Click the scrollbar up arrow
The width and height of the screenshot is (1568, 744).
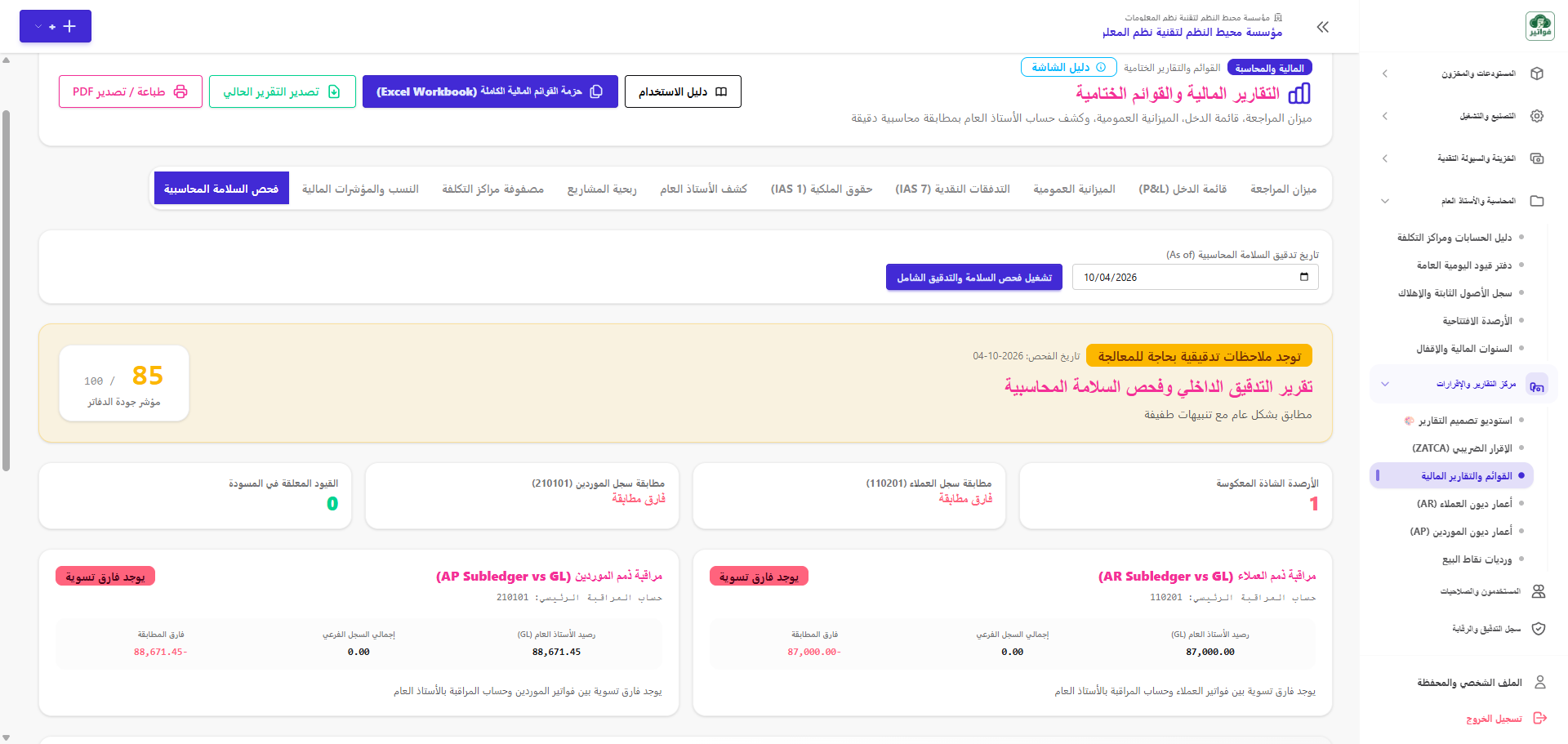tap(6, 60)
